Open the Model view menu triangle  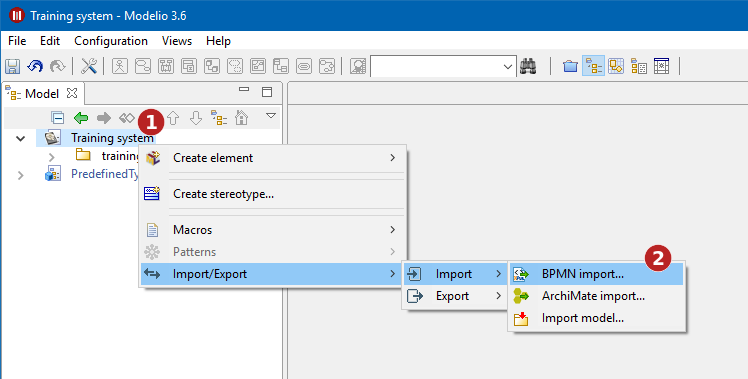pyautogui.click(x=270, y=116)
